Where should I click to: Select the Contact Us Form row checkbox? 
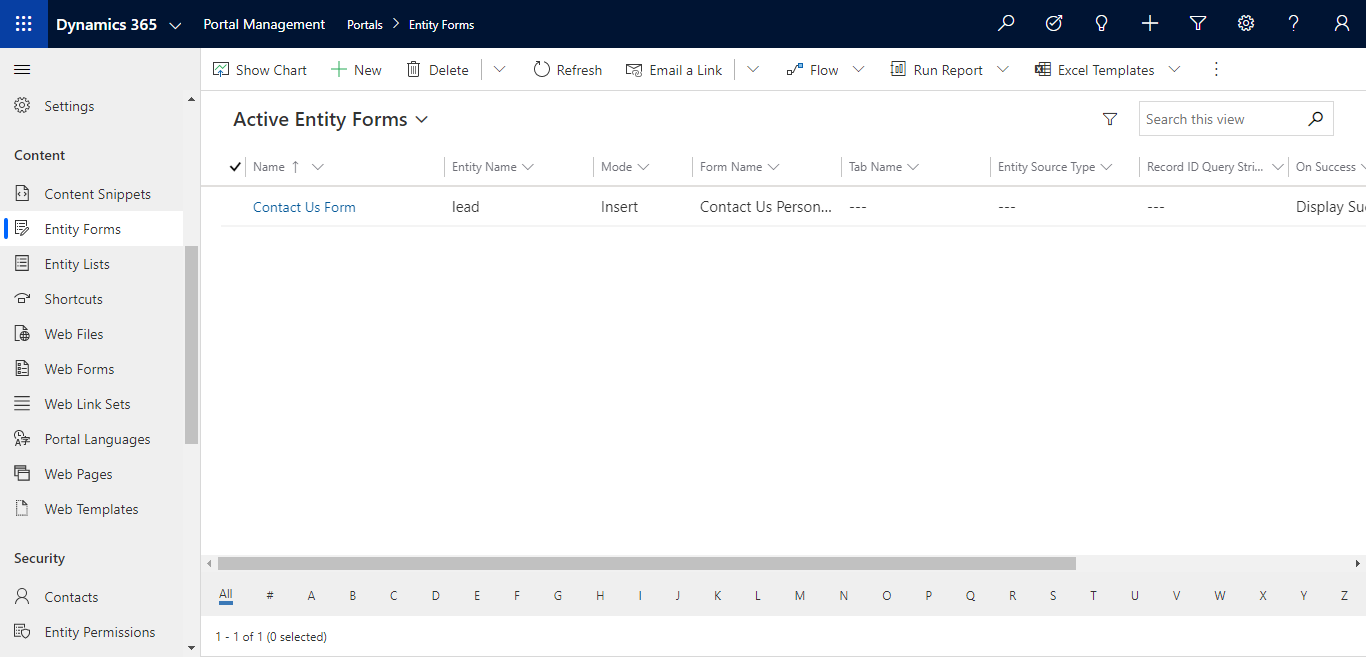[233, 206]
